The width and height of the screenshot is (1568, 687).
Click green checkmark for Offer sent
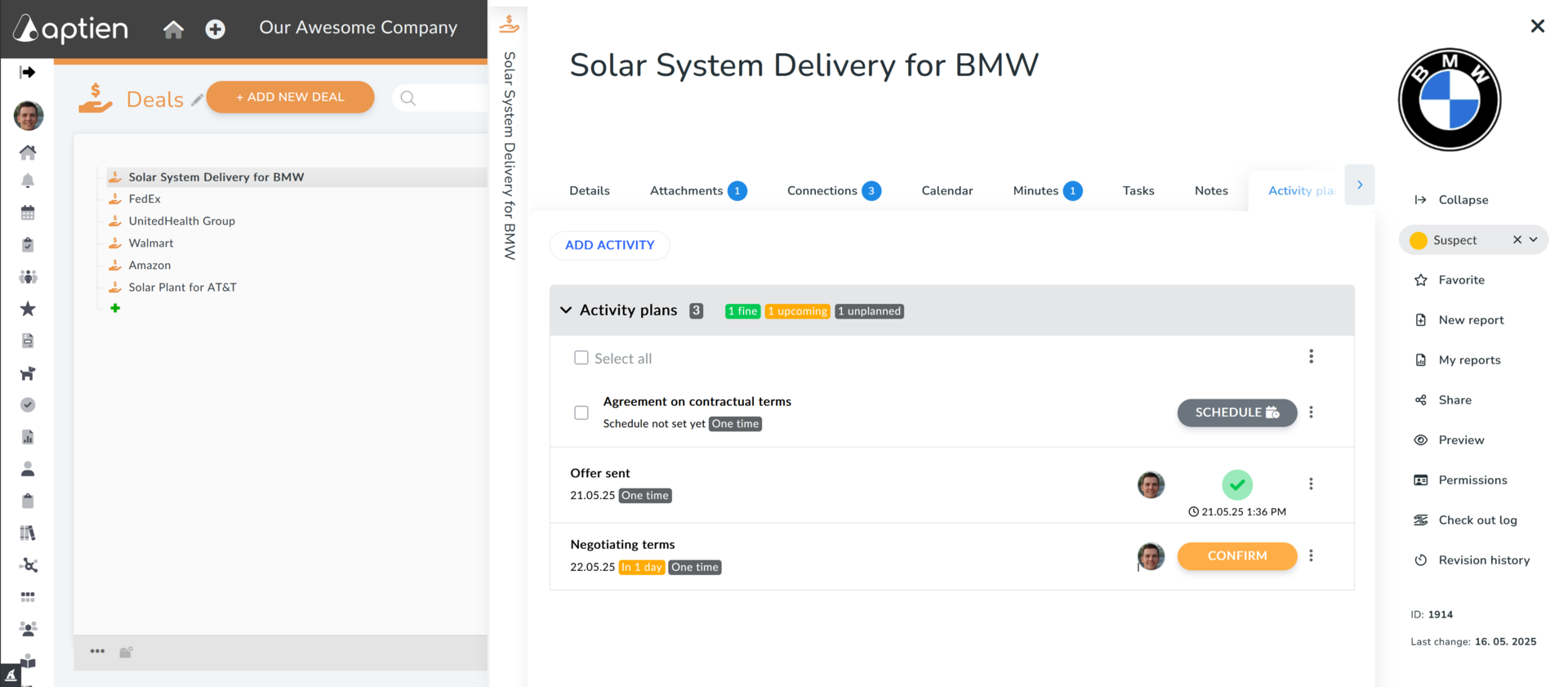(x=1237, y=484)
